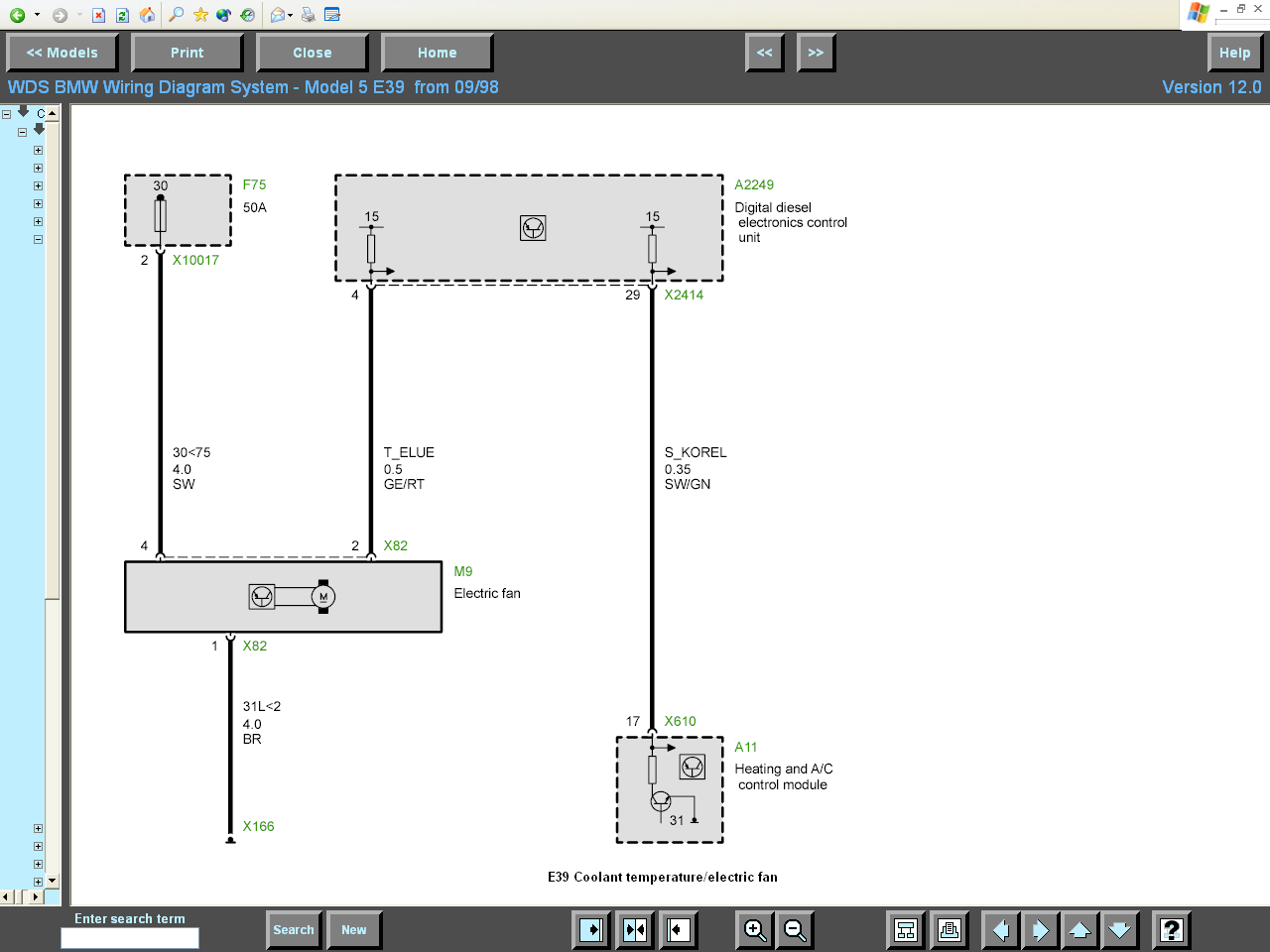
Task: Click the >> next page button
Action: (817, 53)
